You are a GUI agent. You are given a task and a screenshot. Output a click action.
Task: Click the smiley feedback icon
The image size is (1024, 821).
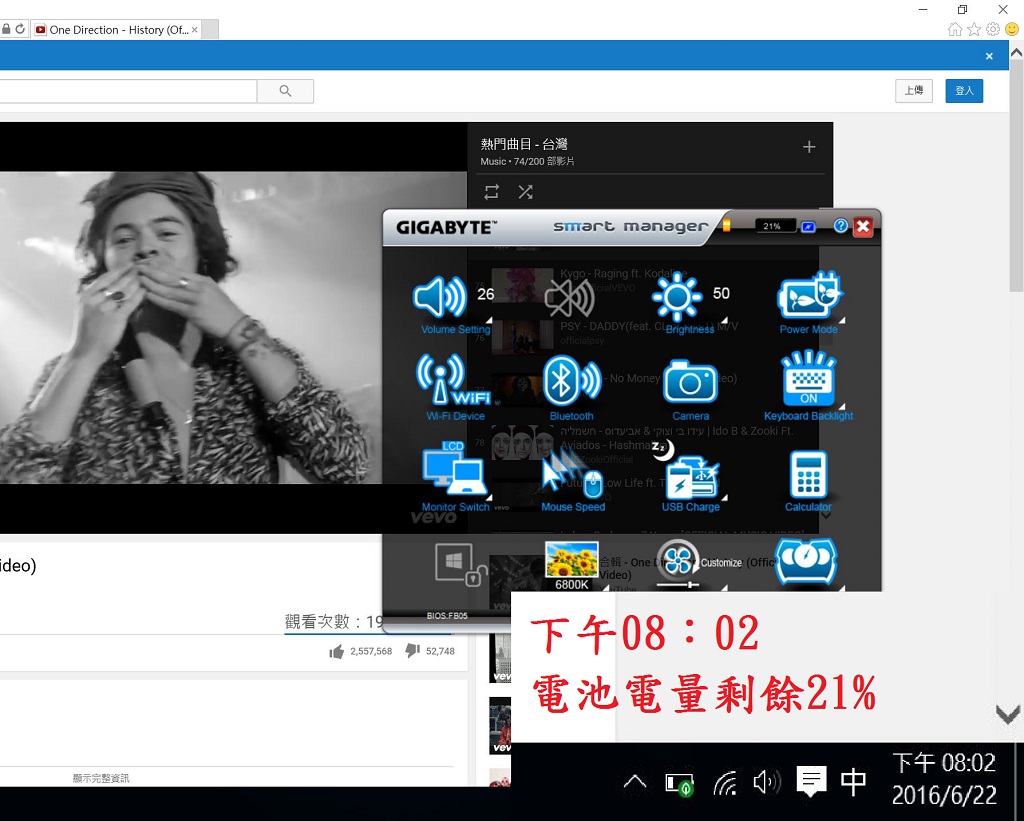click(x=1012, y=29)
